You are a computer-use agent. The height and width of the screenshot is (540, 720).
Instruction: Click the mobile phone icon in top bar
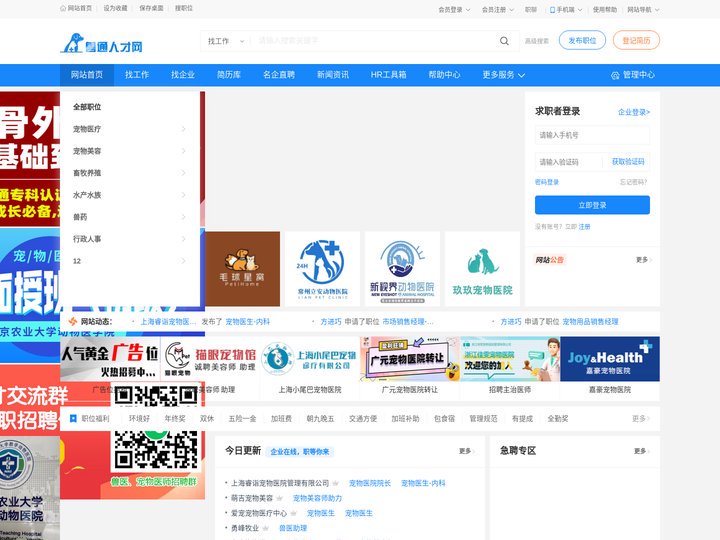click(x=552, y=10)
